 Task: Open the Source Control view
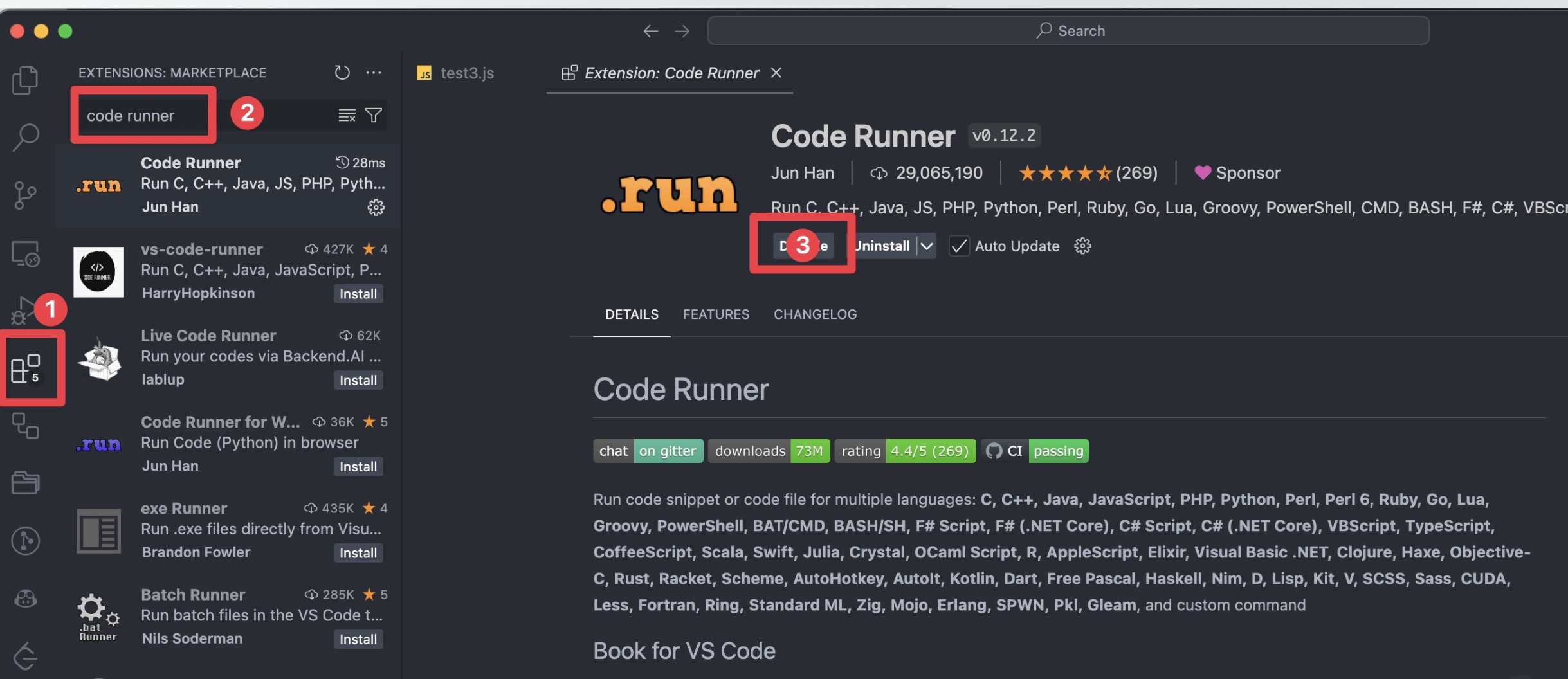click(x=25, y=195)
